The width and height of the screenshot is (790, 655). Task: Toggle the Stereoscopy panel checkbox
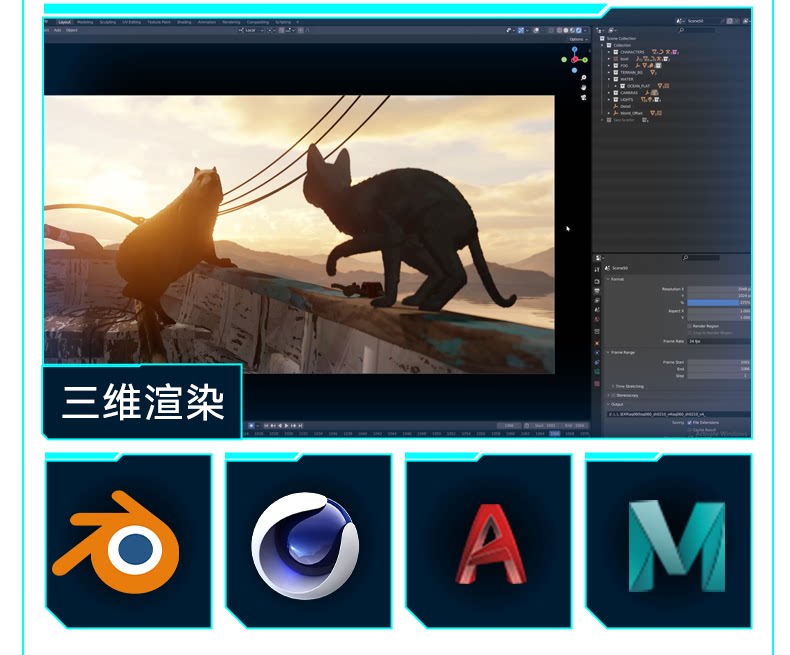(613, 396)
